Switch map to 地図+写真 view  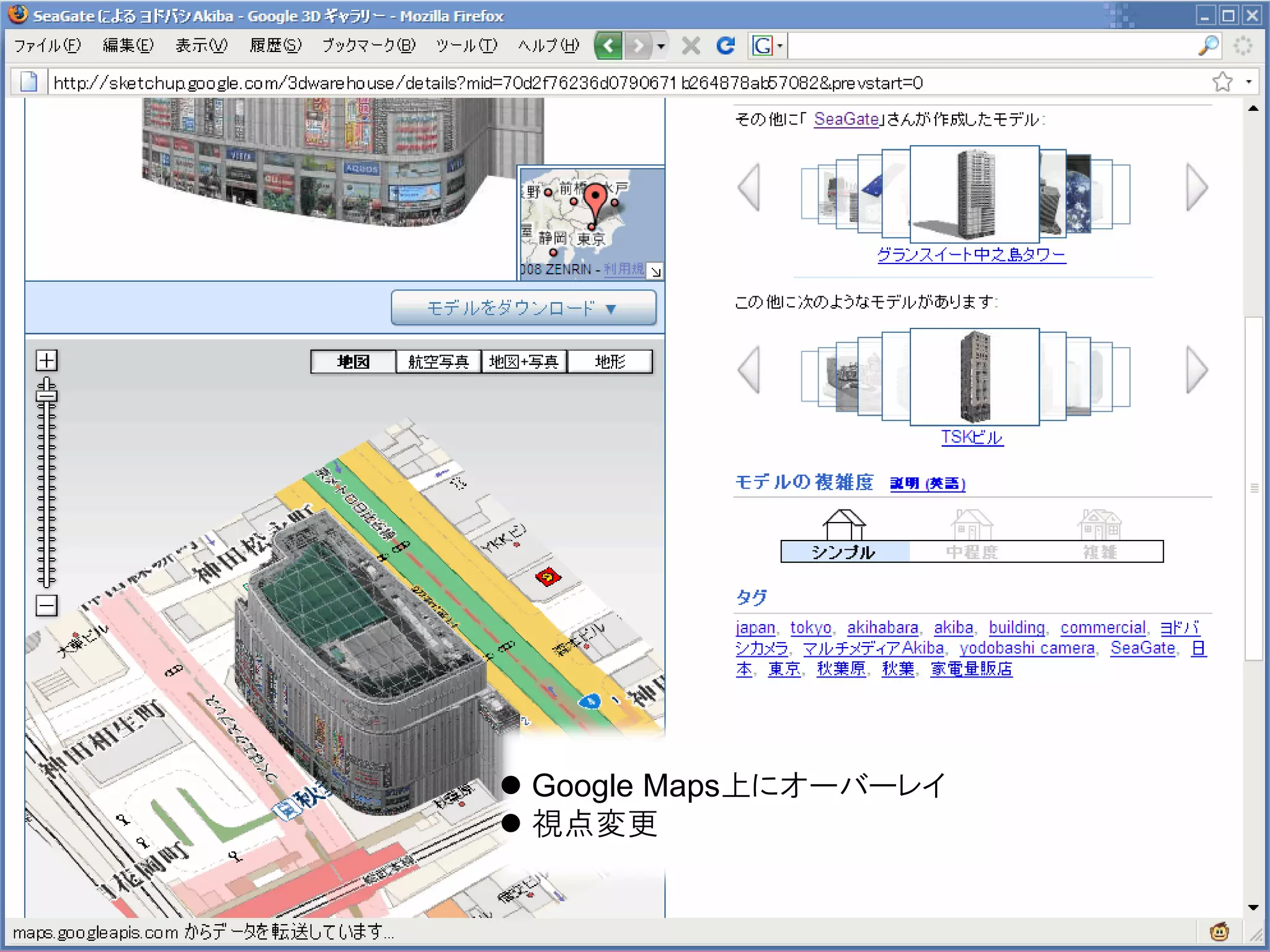524,362
